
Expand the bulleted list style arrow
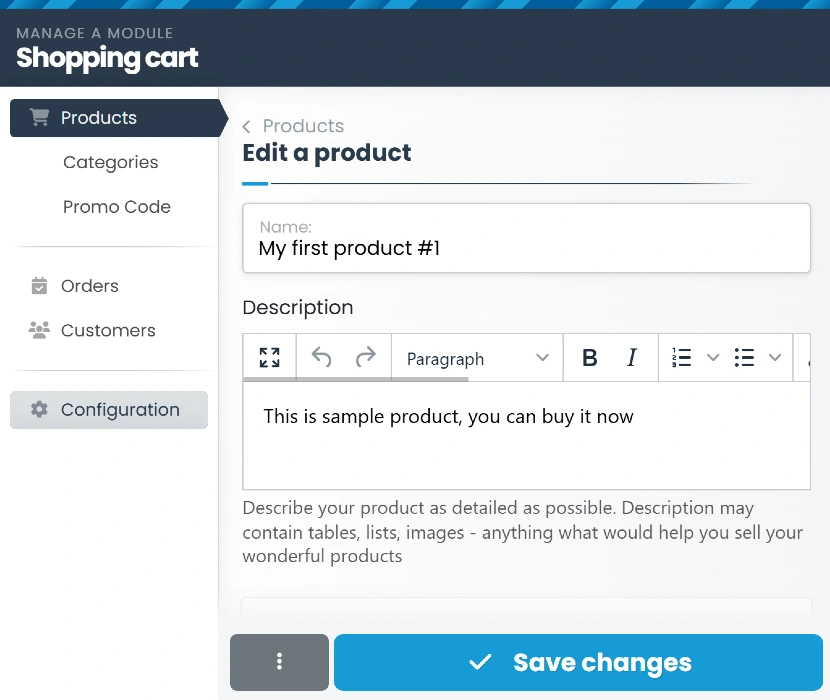(x=775, y=358)
